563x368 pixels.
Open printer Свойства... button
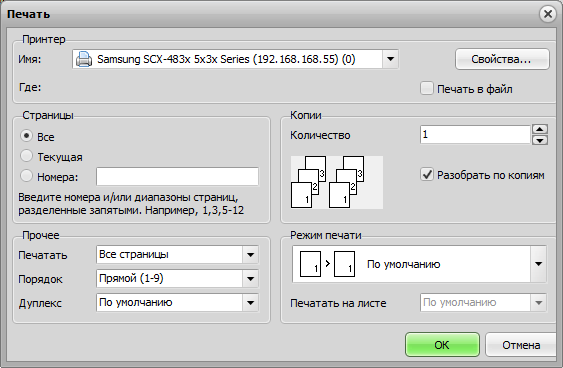click(x=502, y=59)
